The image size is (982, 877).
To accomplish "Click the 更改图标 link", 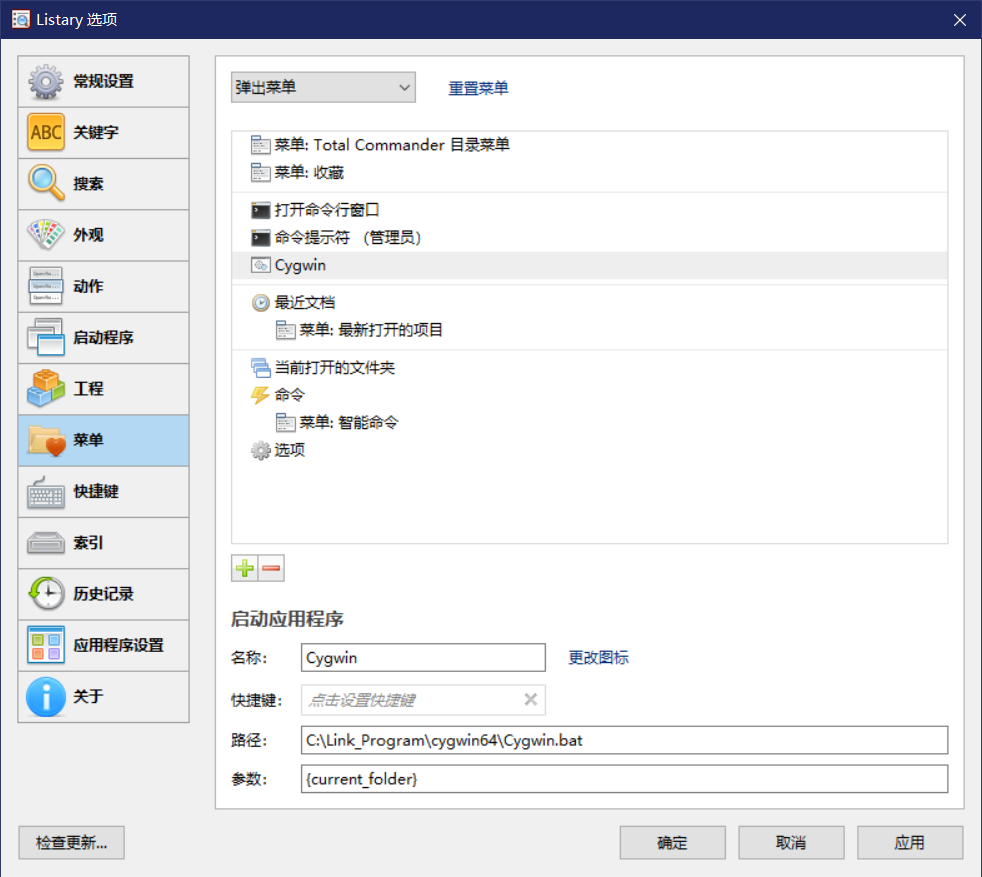I will pos(598,657).
